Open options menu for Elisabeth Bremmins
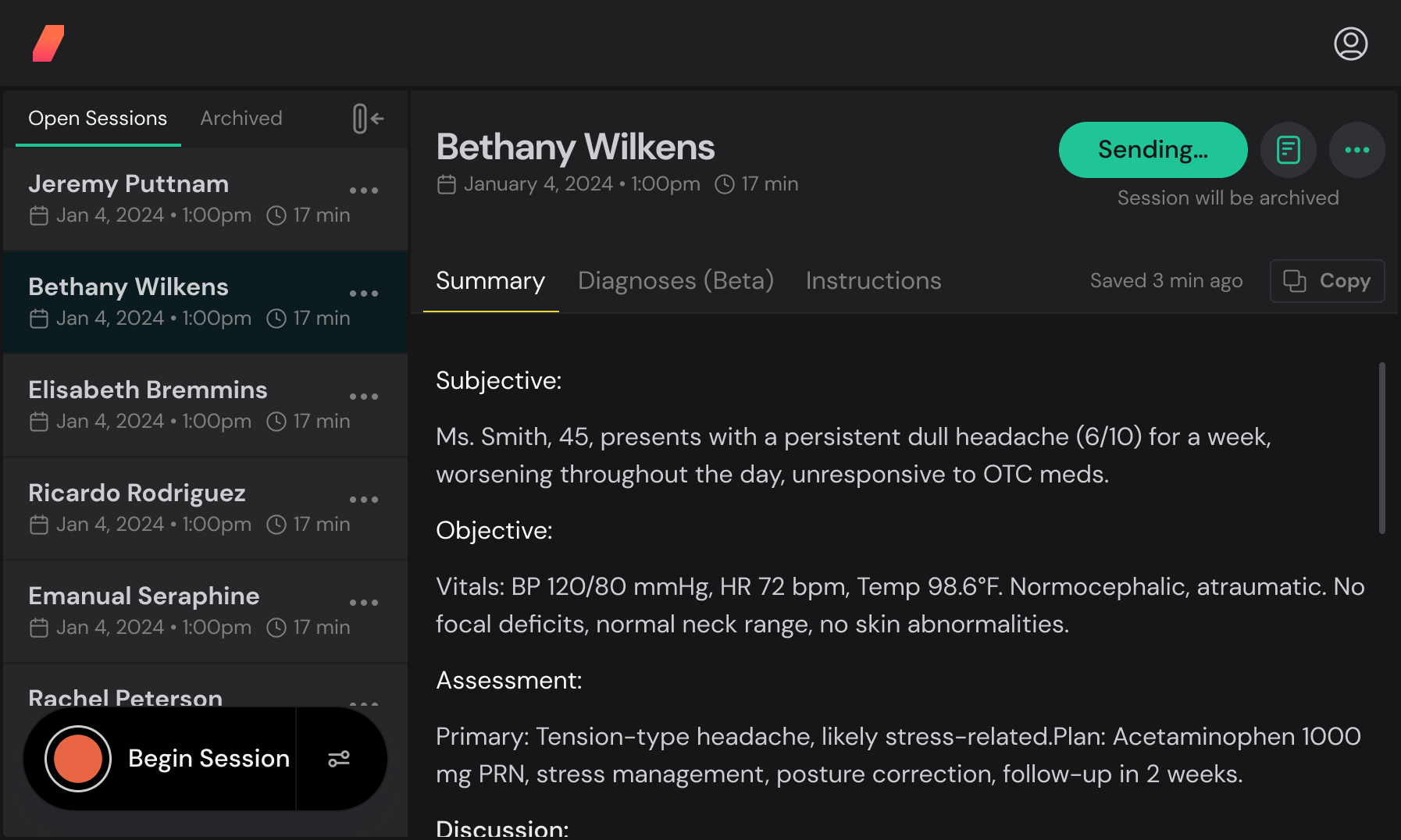Screen dimensions: 1401x840 [x=364, y=396]
